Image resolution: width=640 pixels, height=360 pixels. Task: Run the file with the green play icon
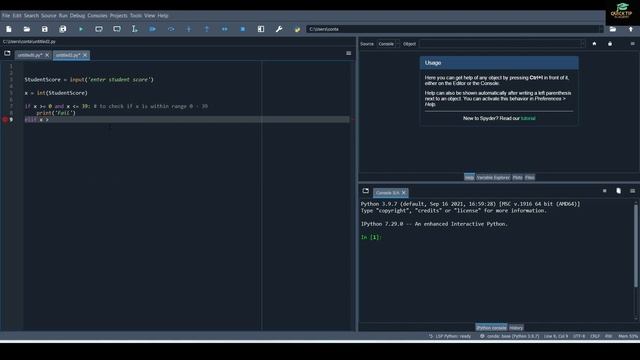(x=81, y=29)
